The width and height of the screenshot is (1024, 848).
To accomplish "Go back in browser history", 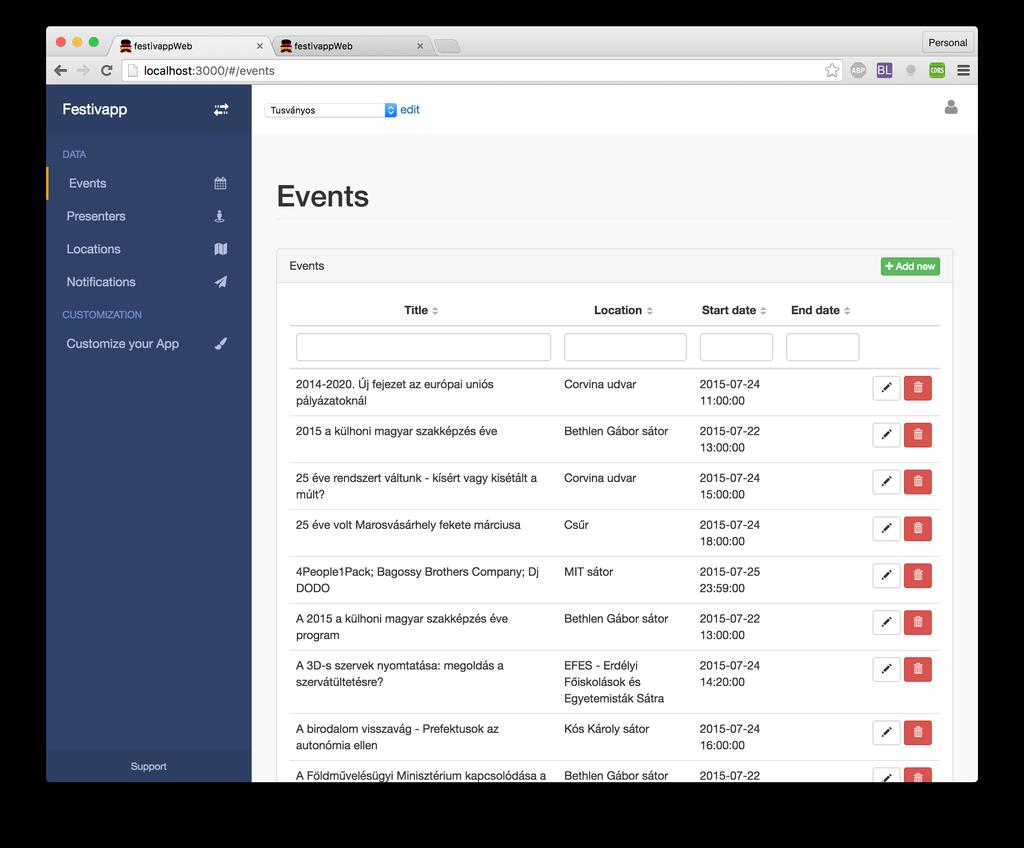I will click(61, 71).
